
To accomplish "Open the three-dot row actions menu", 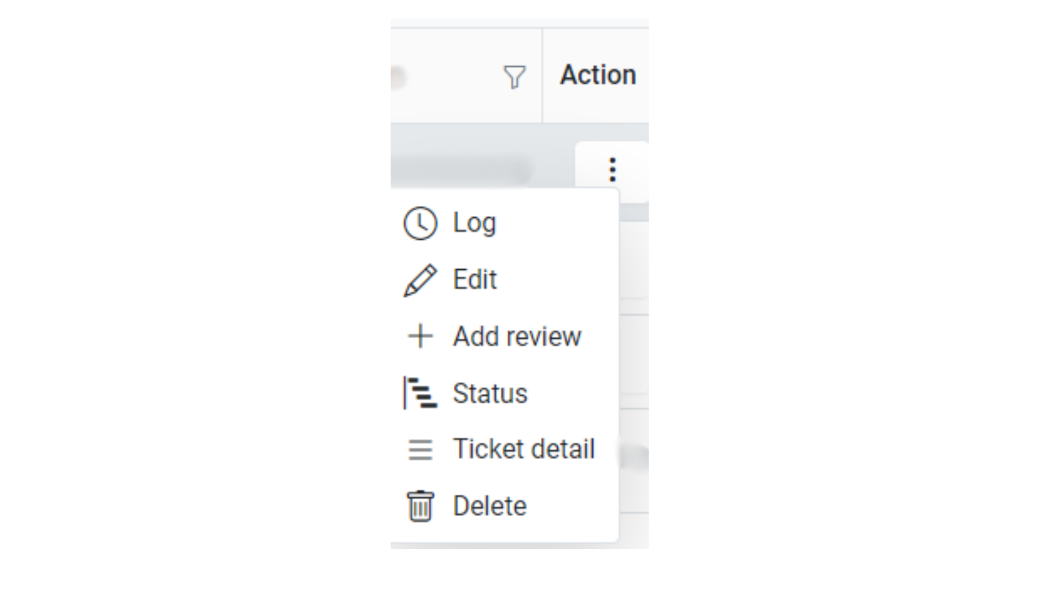I will tap(612, 170).
